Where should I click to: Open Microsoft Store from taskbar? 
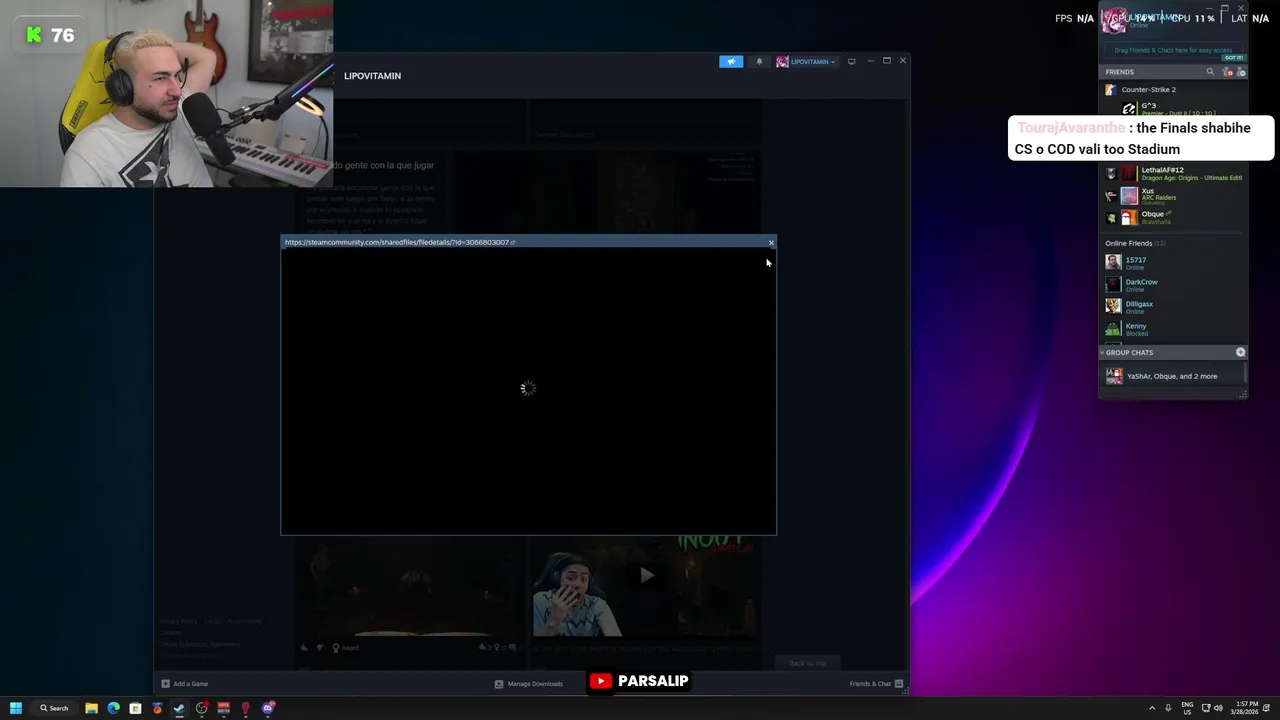tap(135, 708)
